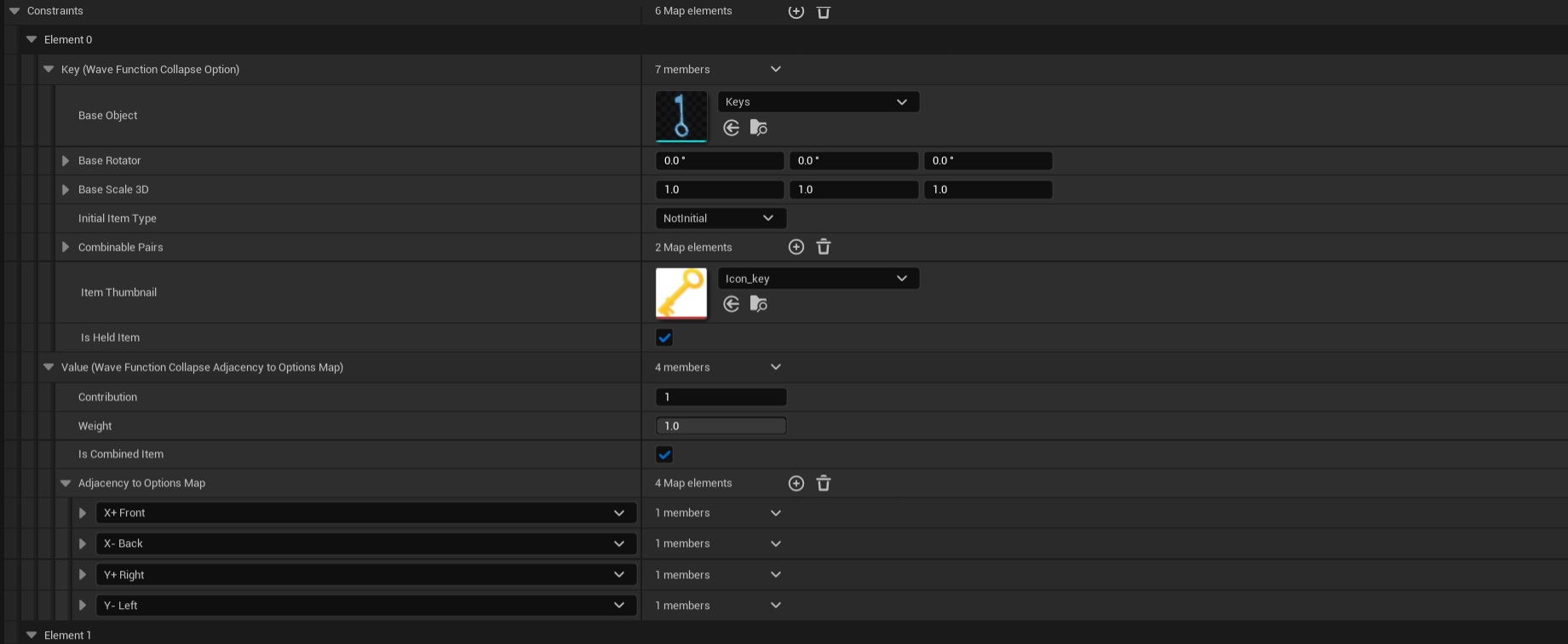1568x644 pixels.
Task: Select the Item Thumbnail label
Action: pos(118,292)
